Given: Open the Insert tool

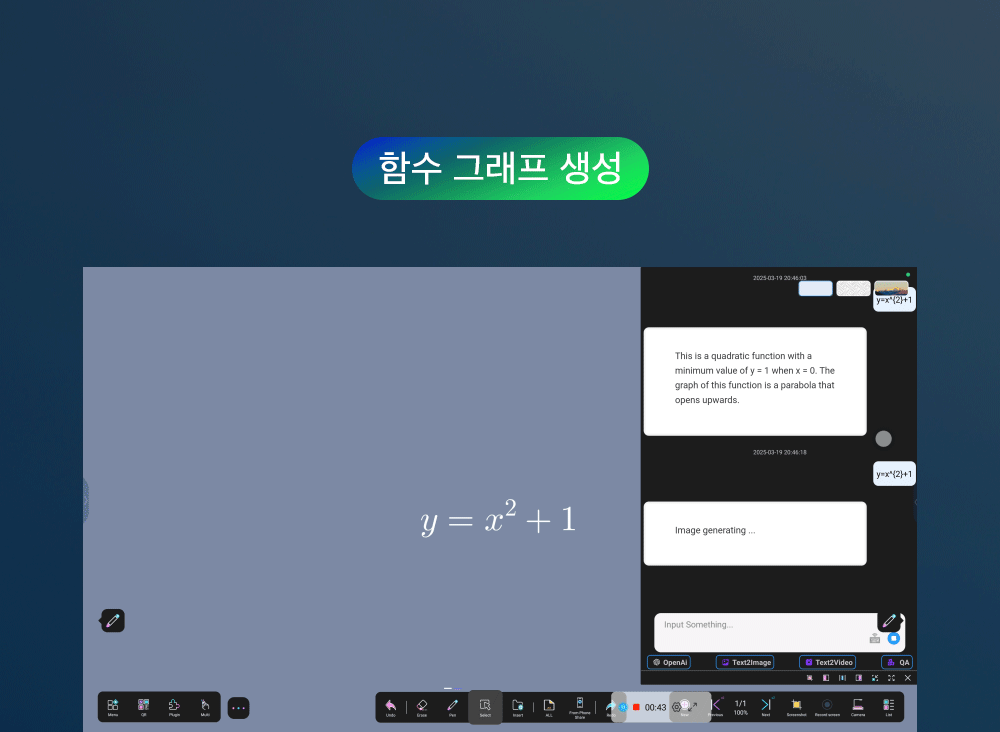Looking at the screenshot, I should click(x=518, y=706).
